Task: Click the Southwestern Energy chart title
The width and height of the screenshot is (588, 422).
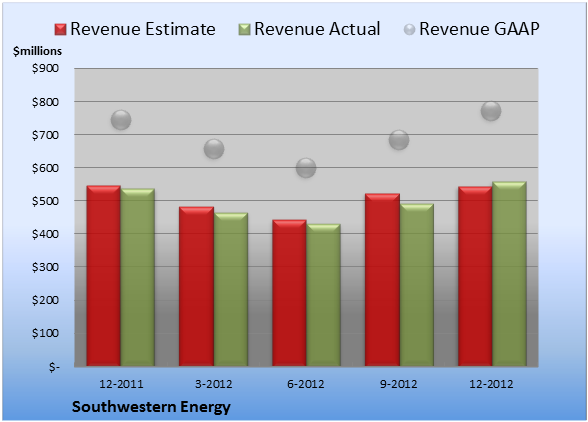Action: point(151,407)
